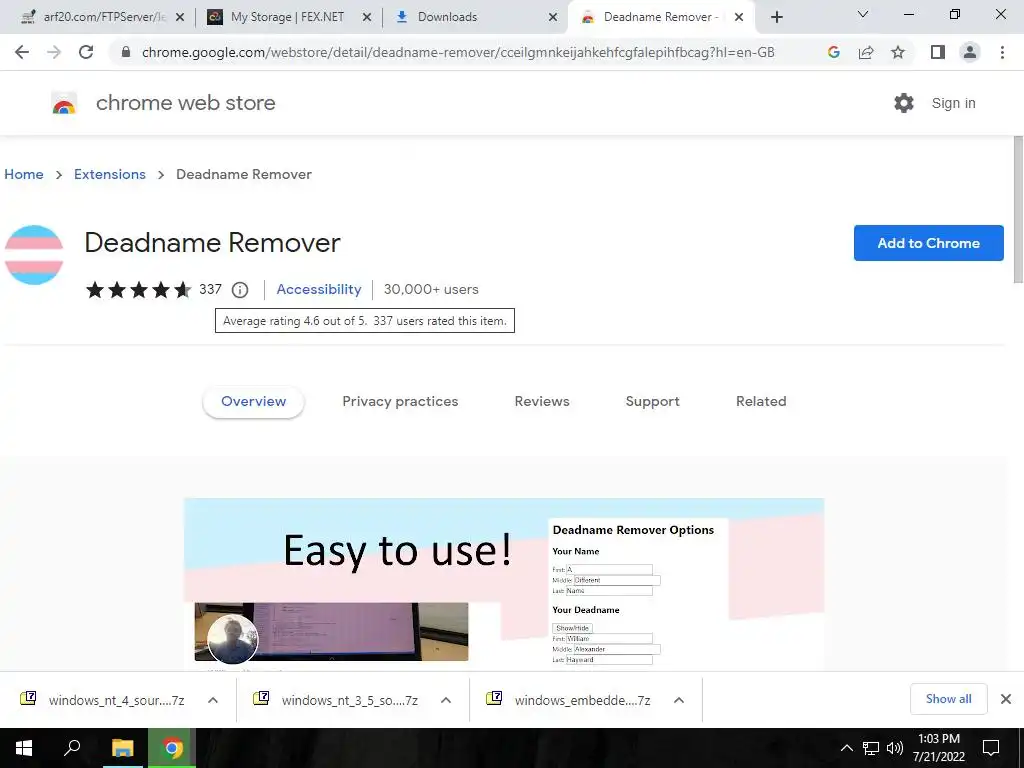Open the Privacy practices tab
Viewport: 1024px width, 768px height.
pos(400,402)
